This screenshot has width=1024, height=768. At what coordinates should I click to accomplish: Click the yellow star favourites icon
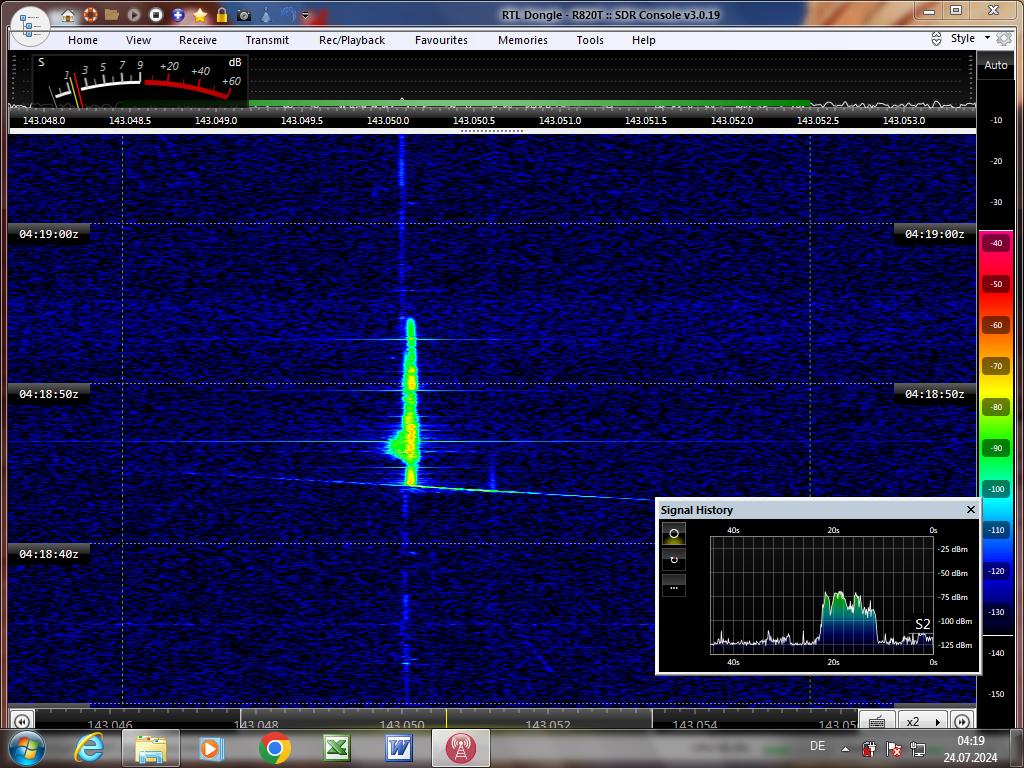click(x=200, y=15)
